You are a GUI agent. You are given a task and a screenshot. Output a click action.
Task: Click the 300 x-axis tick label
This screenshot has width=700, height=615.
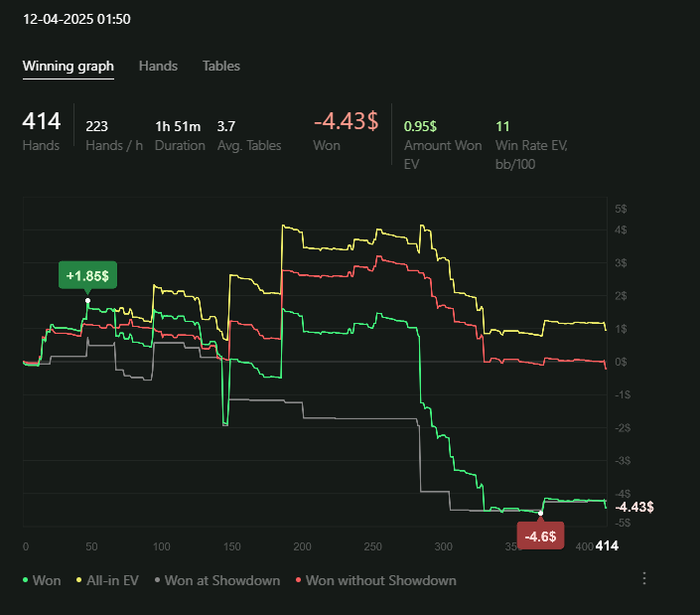click(443, 546)
